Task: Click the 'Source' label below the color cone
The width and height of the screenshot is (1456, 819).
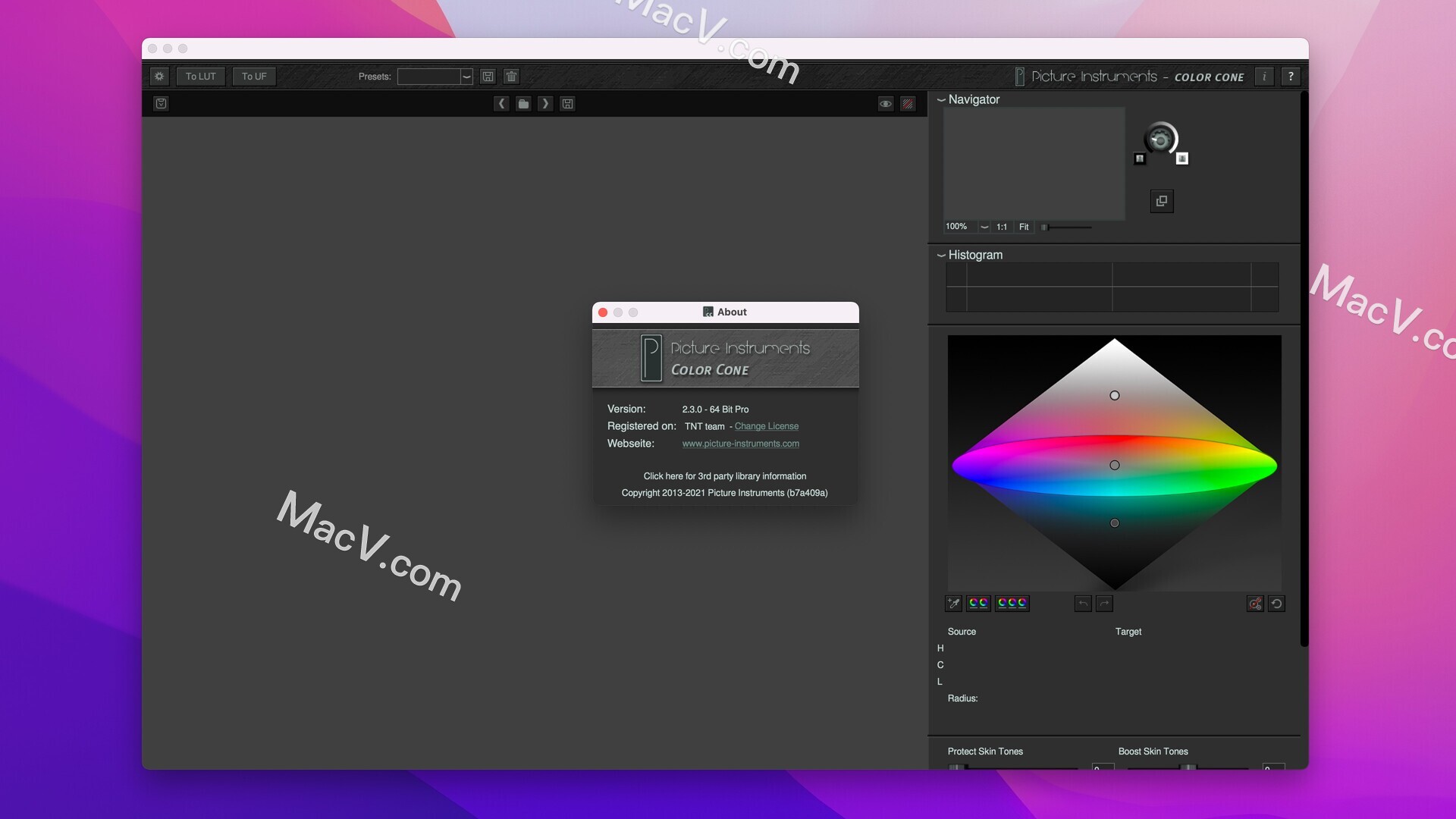Action: pos(962,632)
